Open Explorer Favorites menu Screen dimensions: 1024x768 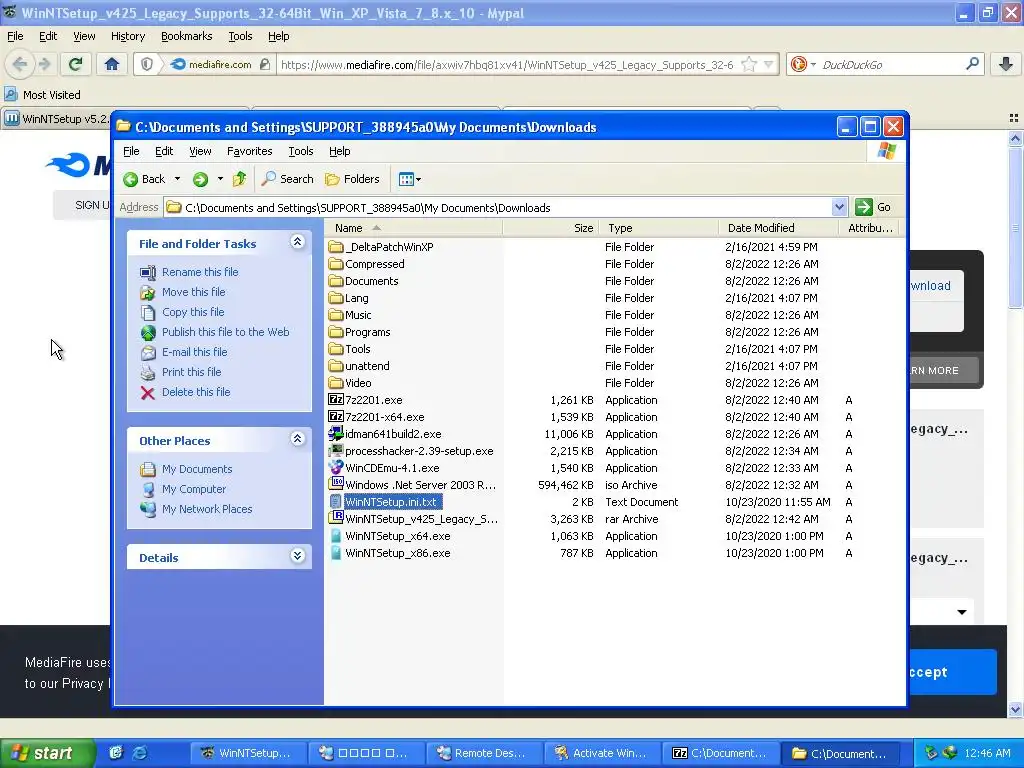(249, 151)
